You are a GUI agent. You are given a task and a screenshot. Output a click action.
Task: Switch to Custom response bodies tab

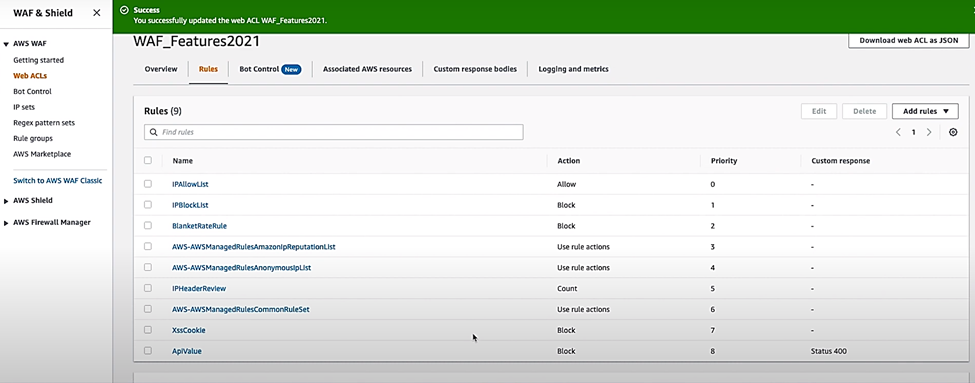pos(475,69)
